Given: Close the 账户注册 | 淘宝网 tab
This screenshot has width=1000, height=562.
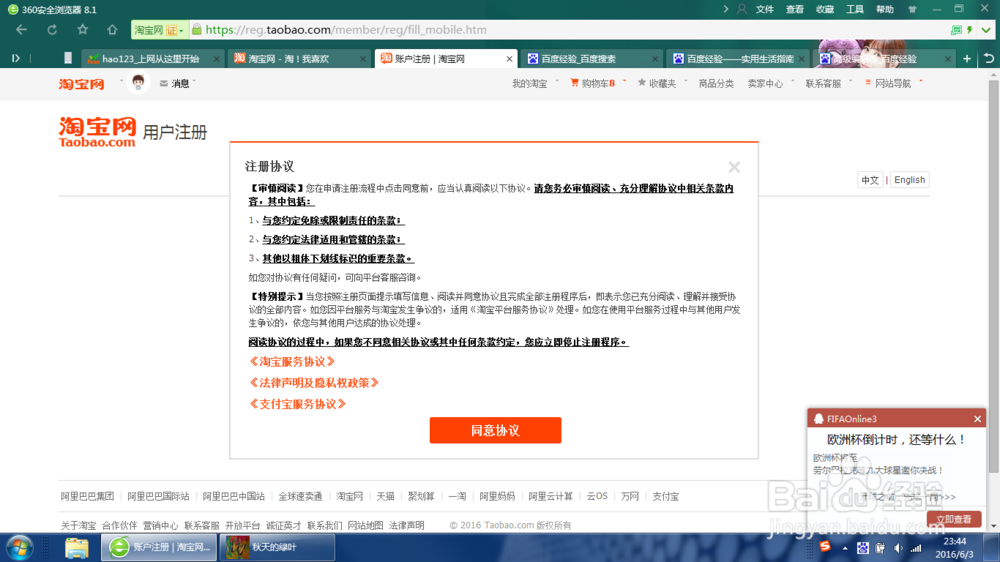Looking at the screenshot, I should click(x=509, y=59).
